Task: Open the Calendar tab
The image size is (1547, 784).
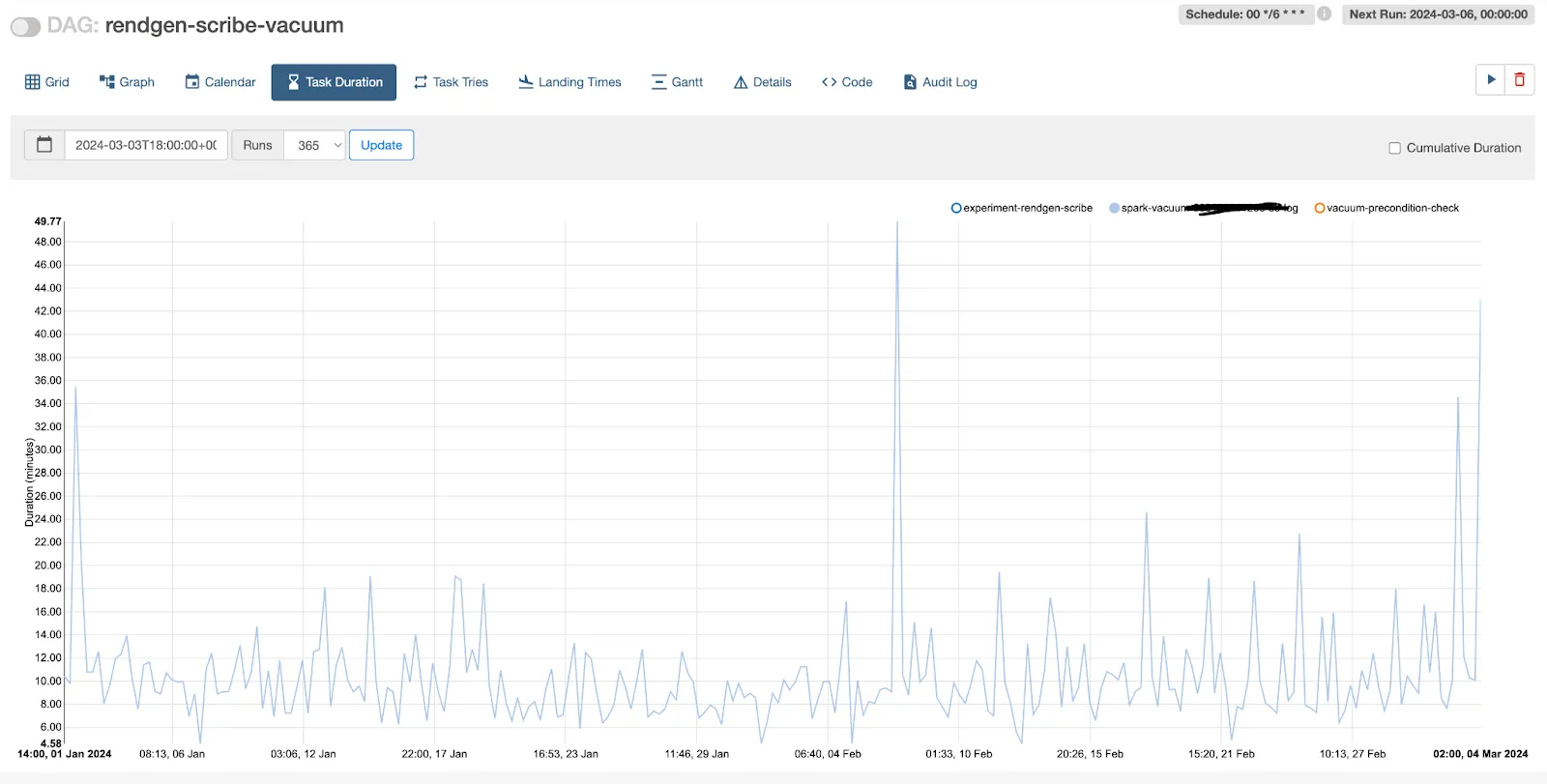Action: (x=220, y=82)
